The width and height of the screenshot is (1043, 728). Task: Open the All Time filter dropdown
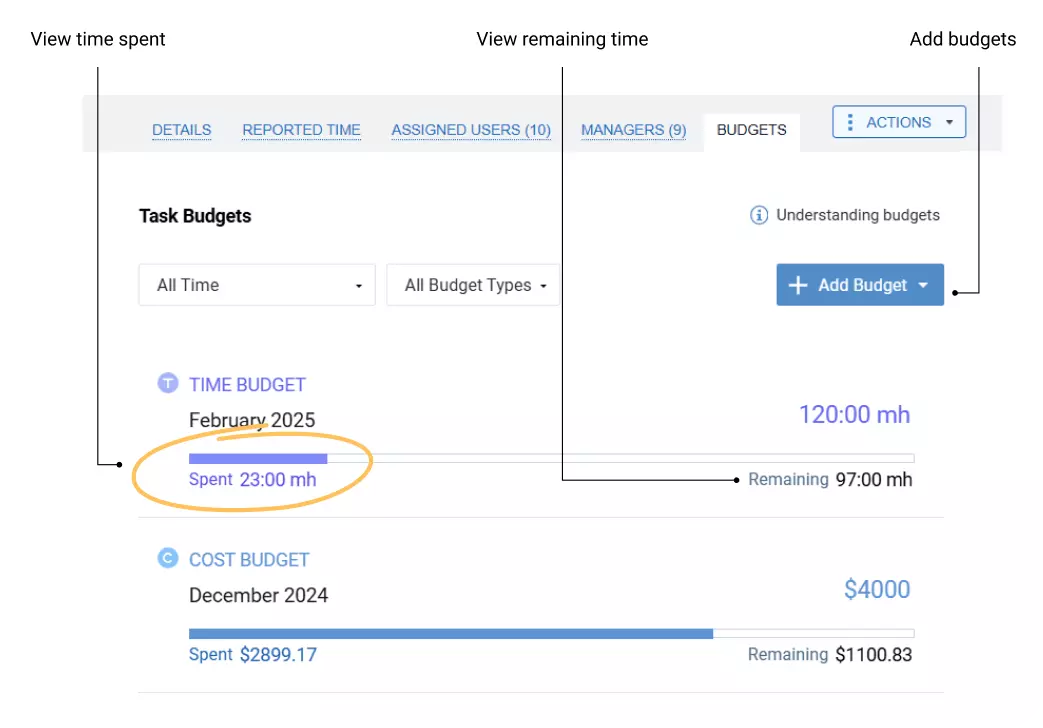[256, 285]
